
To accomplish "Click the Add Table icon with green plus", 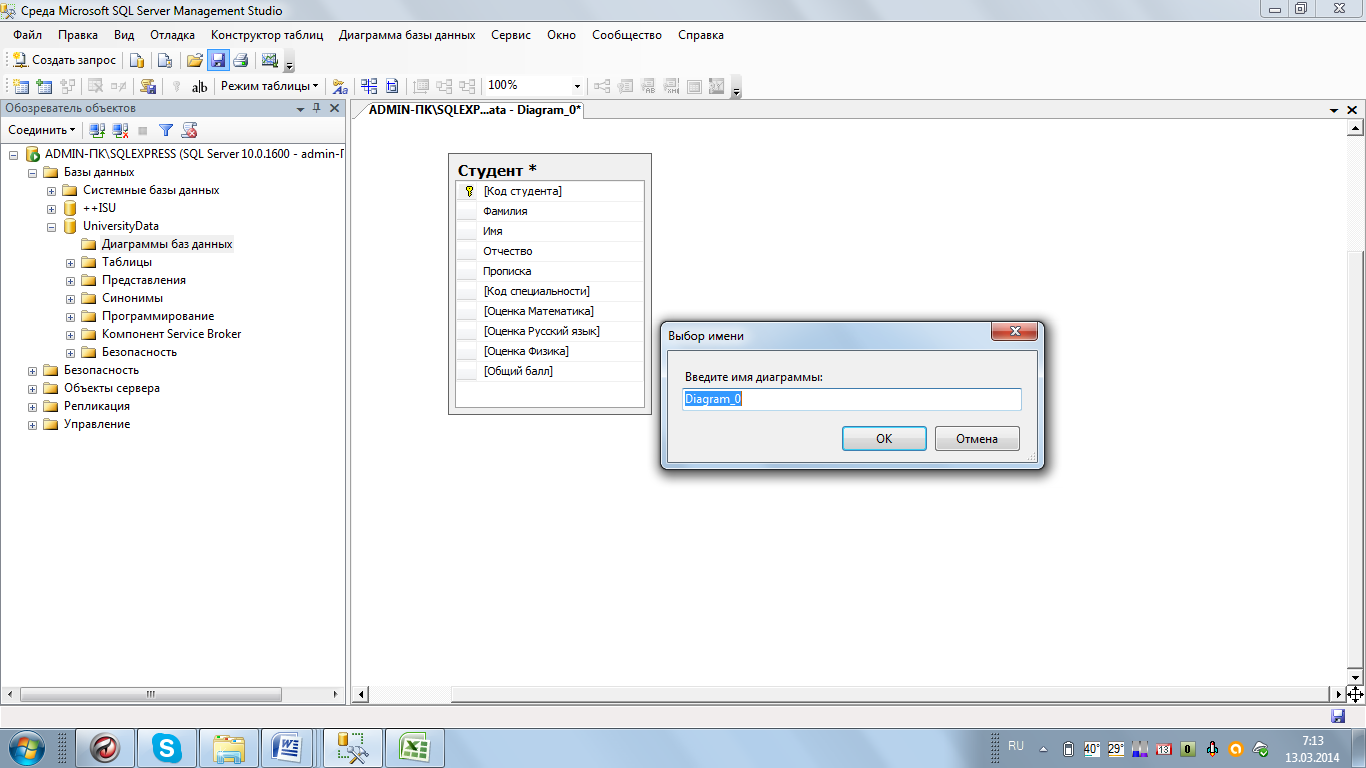I will coord(44,86).
